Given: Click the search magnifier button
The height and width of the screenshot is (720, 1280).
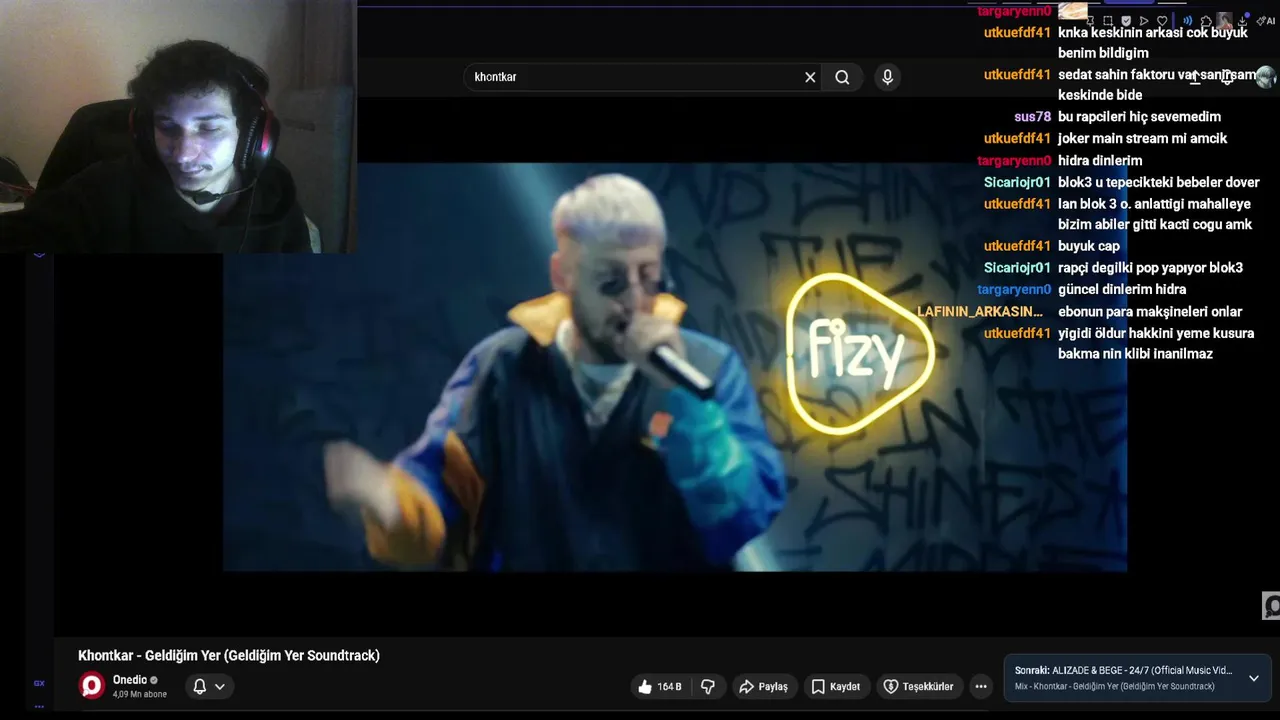Looking at the screenshot, I should pos(842,77).
